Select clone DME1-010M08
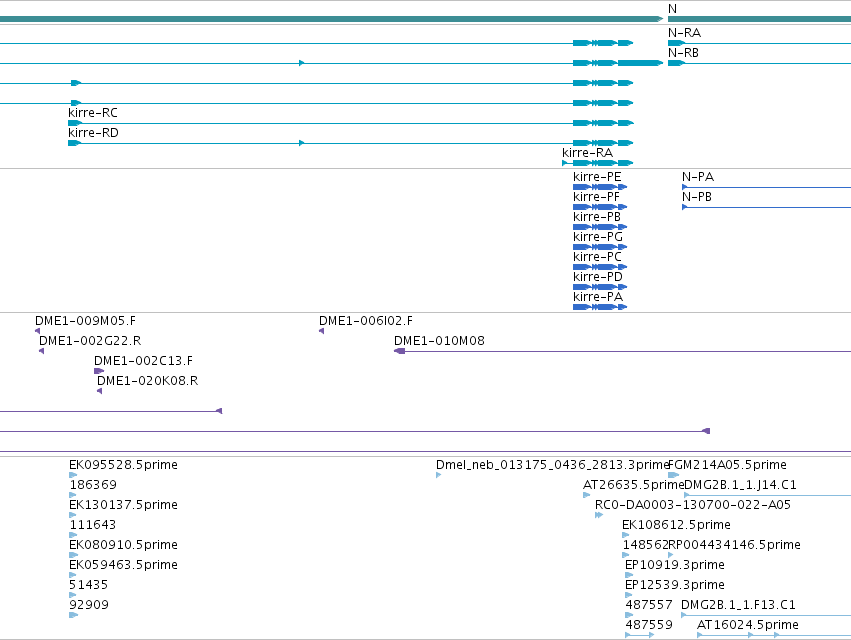This screenshot has height=640, width=851. pos(439,341)
